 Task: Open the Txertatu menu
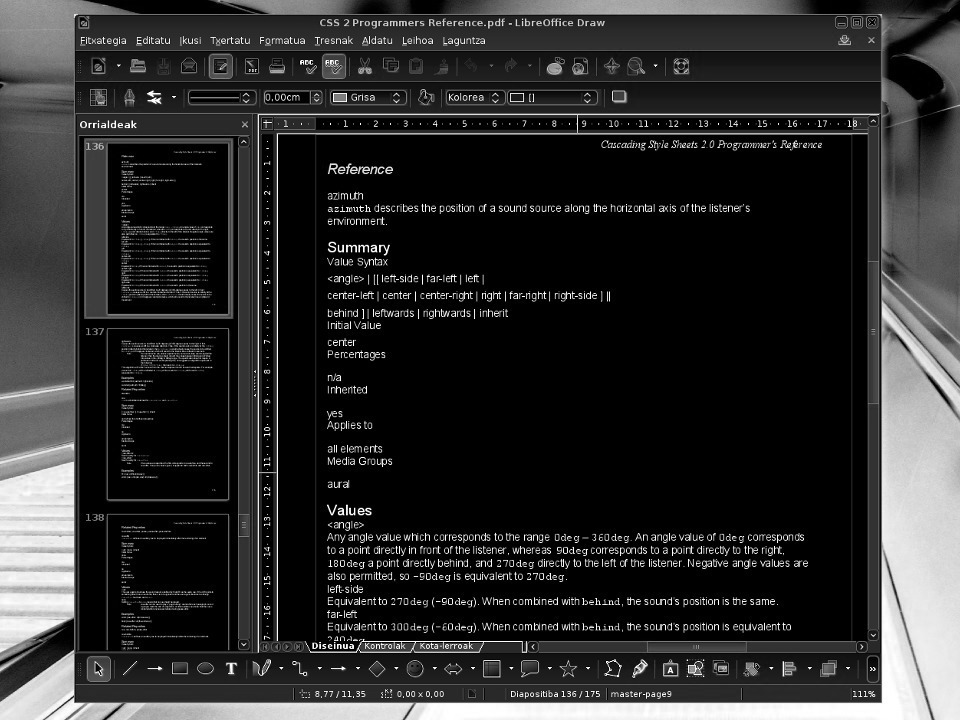coord(230,40)
